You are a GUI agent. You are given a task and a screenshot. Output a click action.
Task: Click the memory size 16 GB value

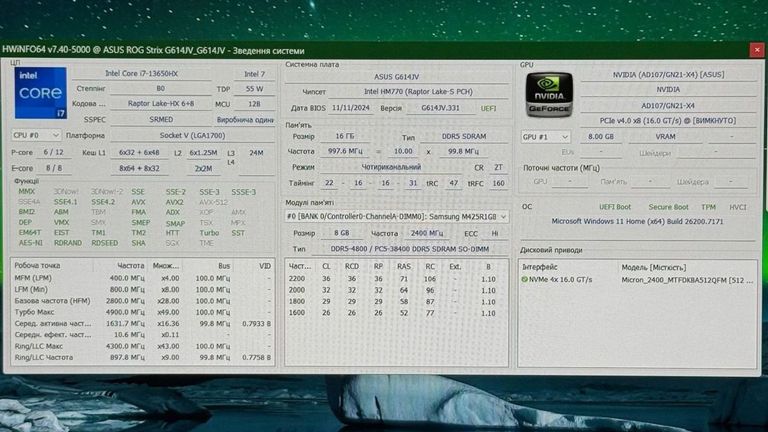click(x=345, y=136)
